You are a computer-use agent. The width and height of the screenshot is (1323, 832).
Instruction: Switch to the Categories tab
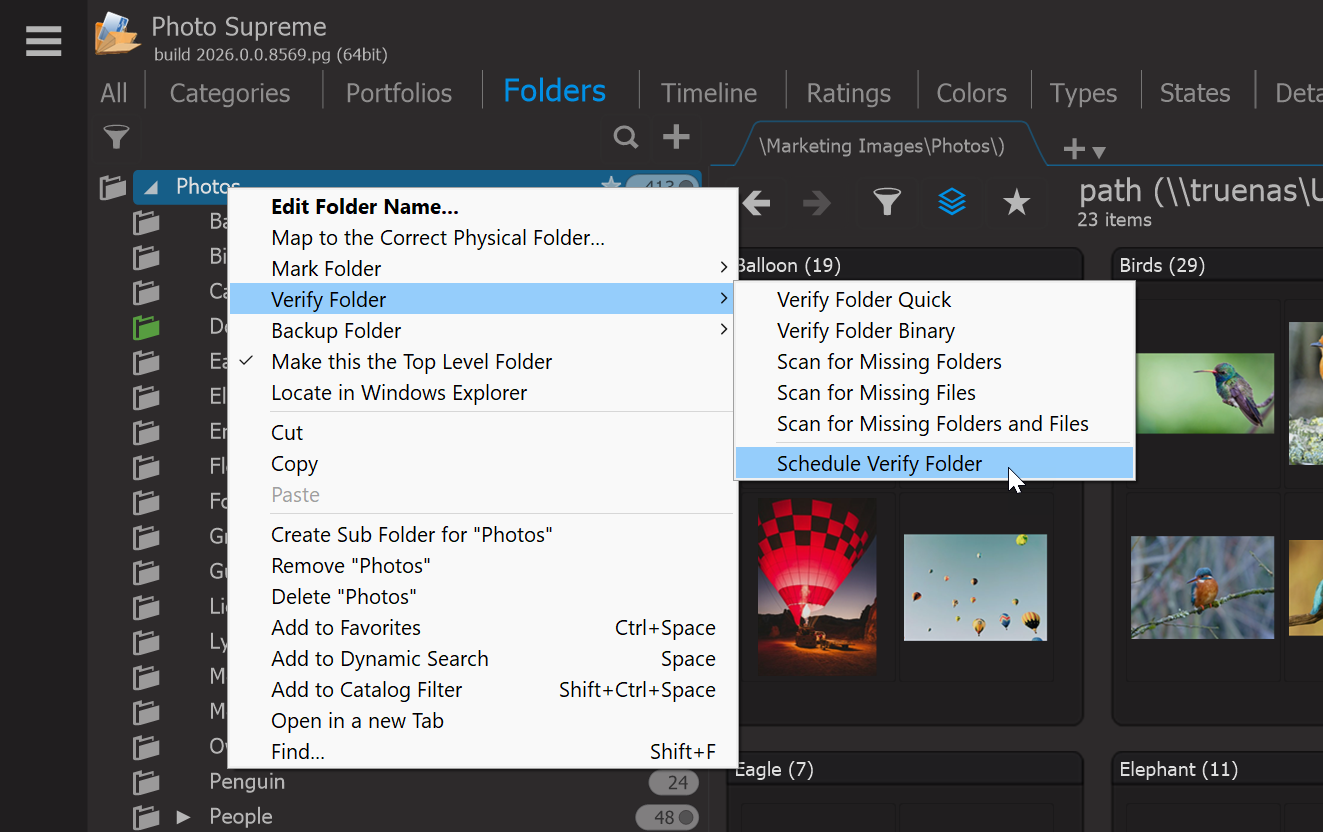click(x=230, y=93)
